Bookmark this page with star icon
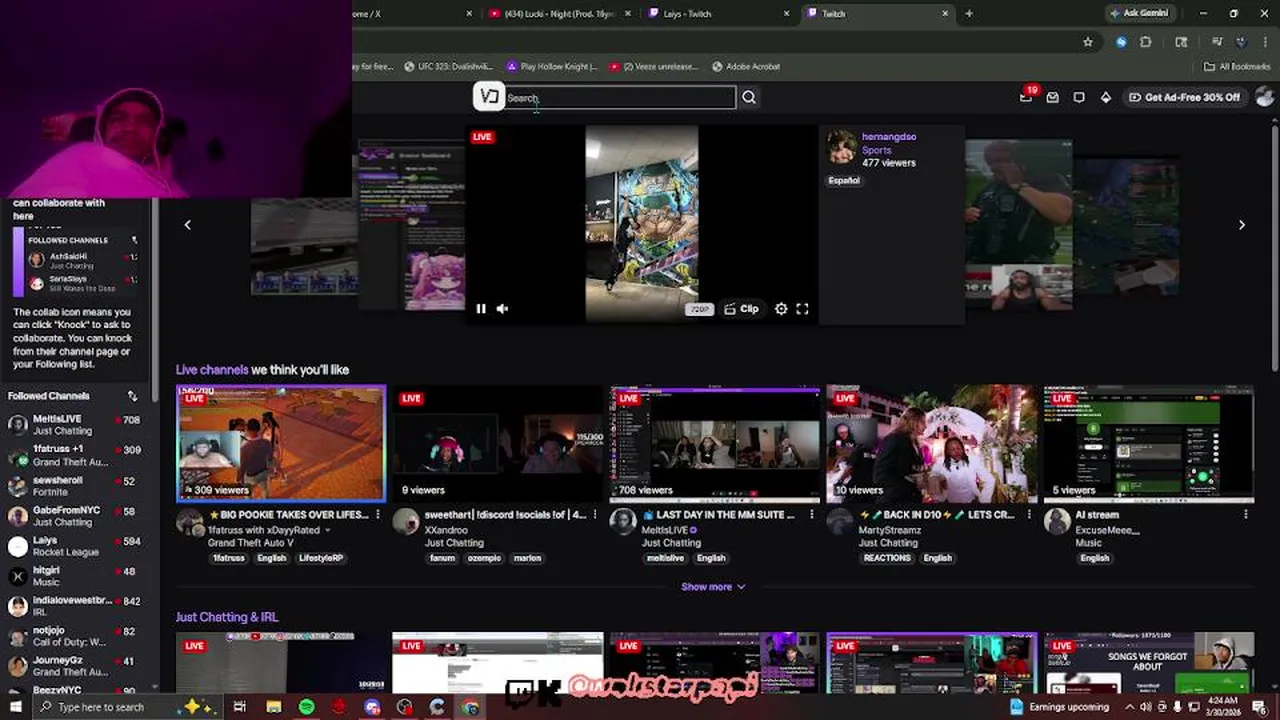This screenshot has height=720, width=1280. (x=1088, y=42)
